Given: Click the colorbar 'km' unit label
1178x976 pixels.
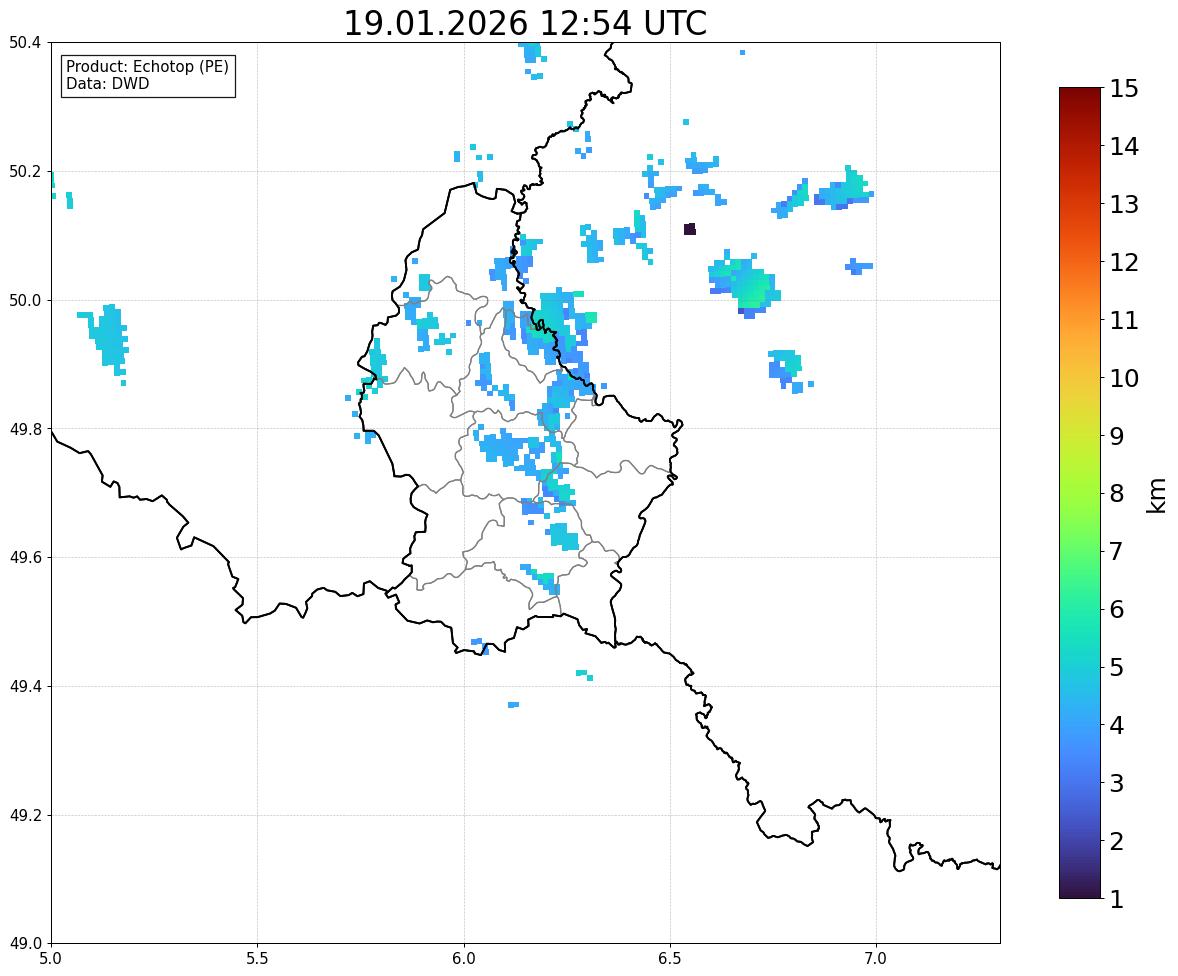Looking at the screenshot, I should pos(1157,495).
